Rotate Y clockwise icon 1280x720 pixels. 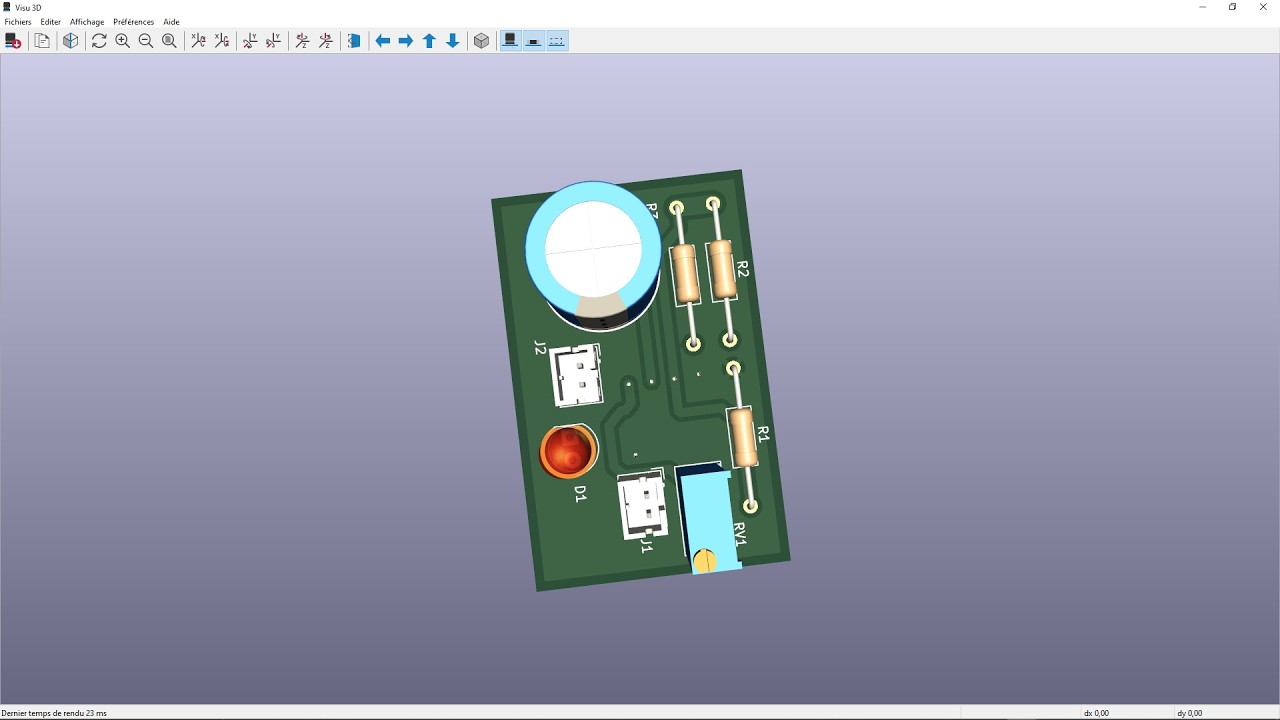tap(250, 41)
